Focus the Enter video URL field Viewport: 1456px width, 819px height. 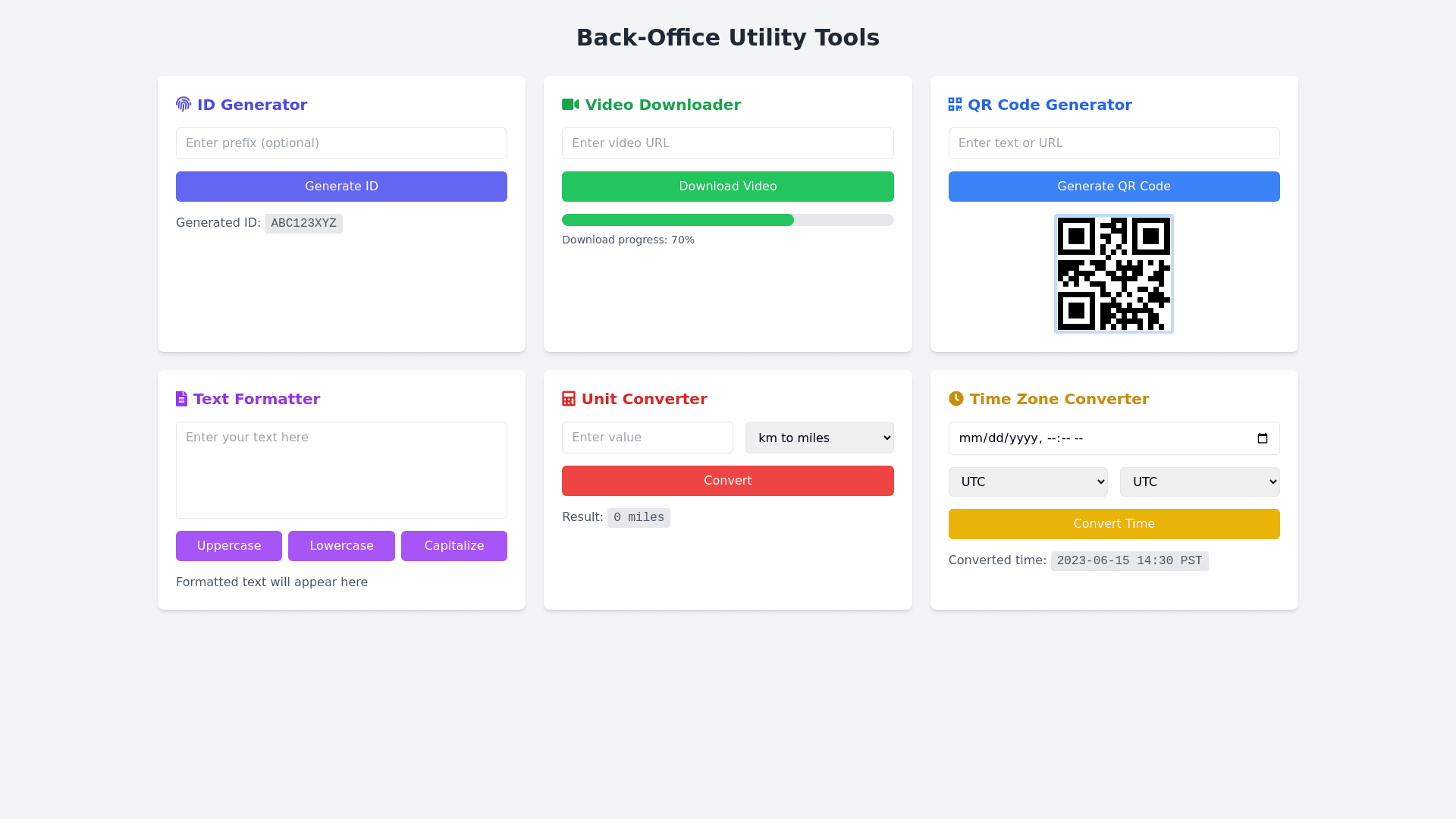(x=727, y=143)
